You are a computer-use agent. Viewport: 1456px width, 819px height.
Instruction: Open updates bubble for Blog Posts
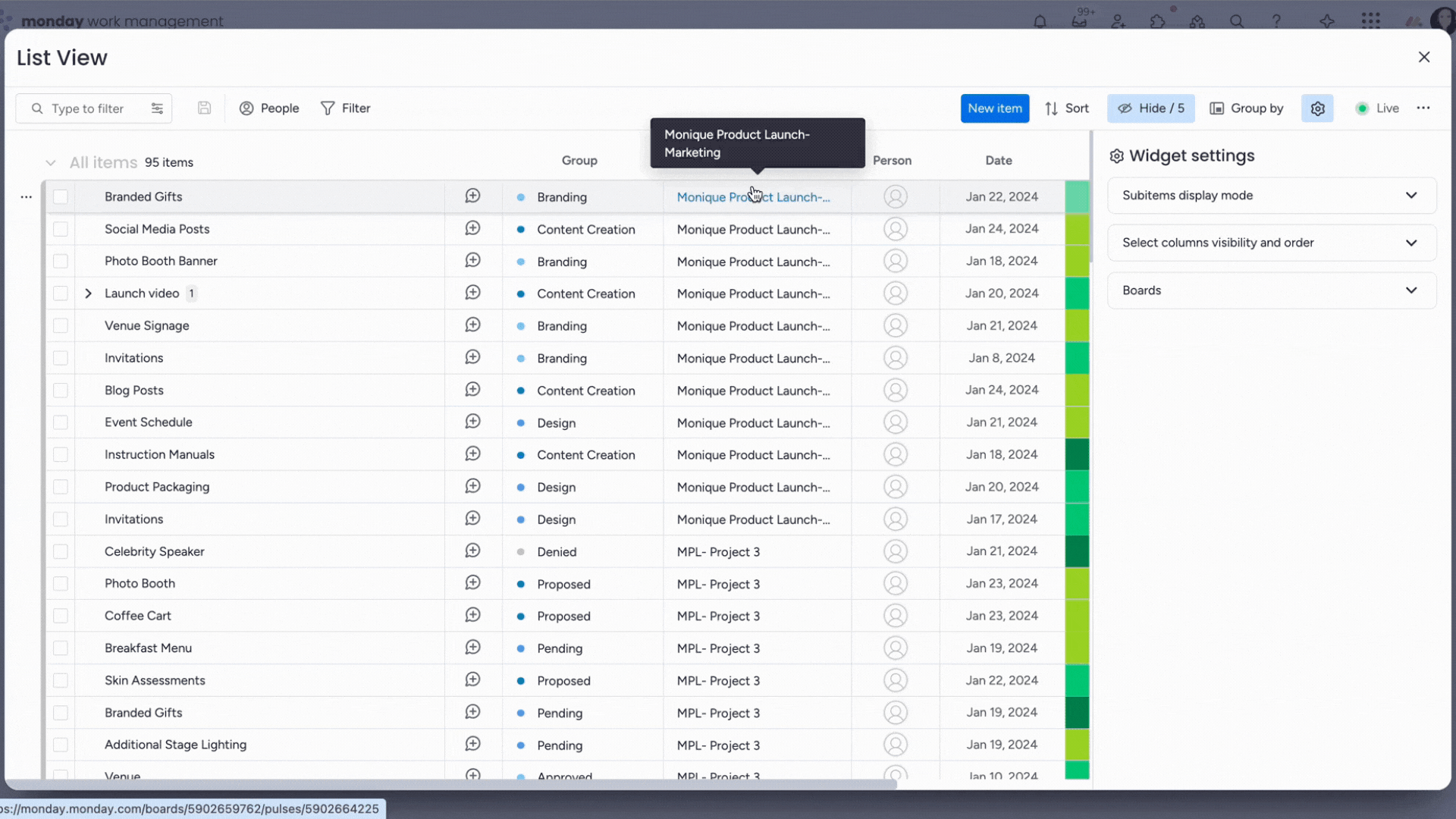[472, 389]
